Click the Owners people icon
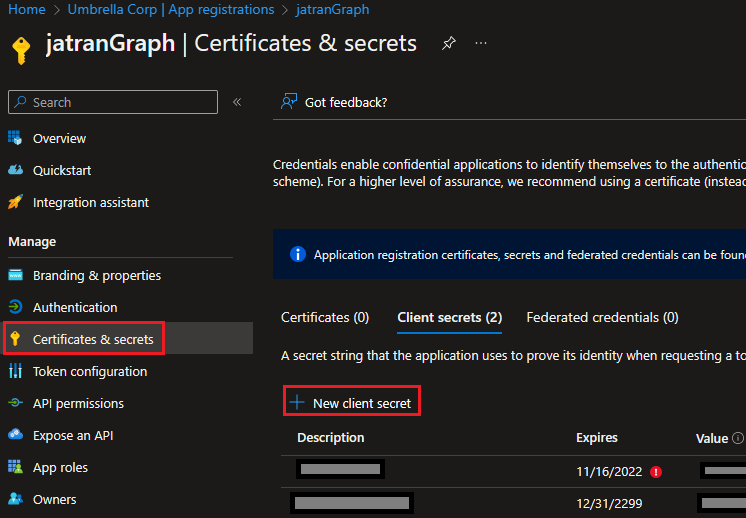This screenshot has width=746, height=518. (15, 499)
